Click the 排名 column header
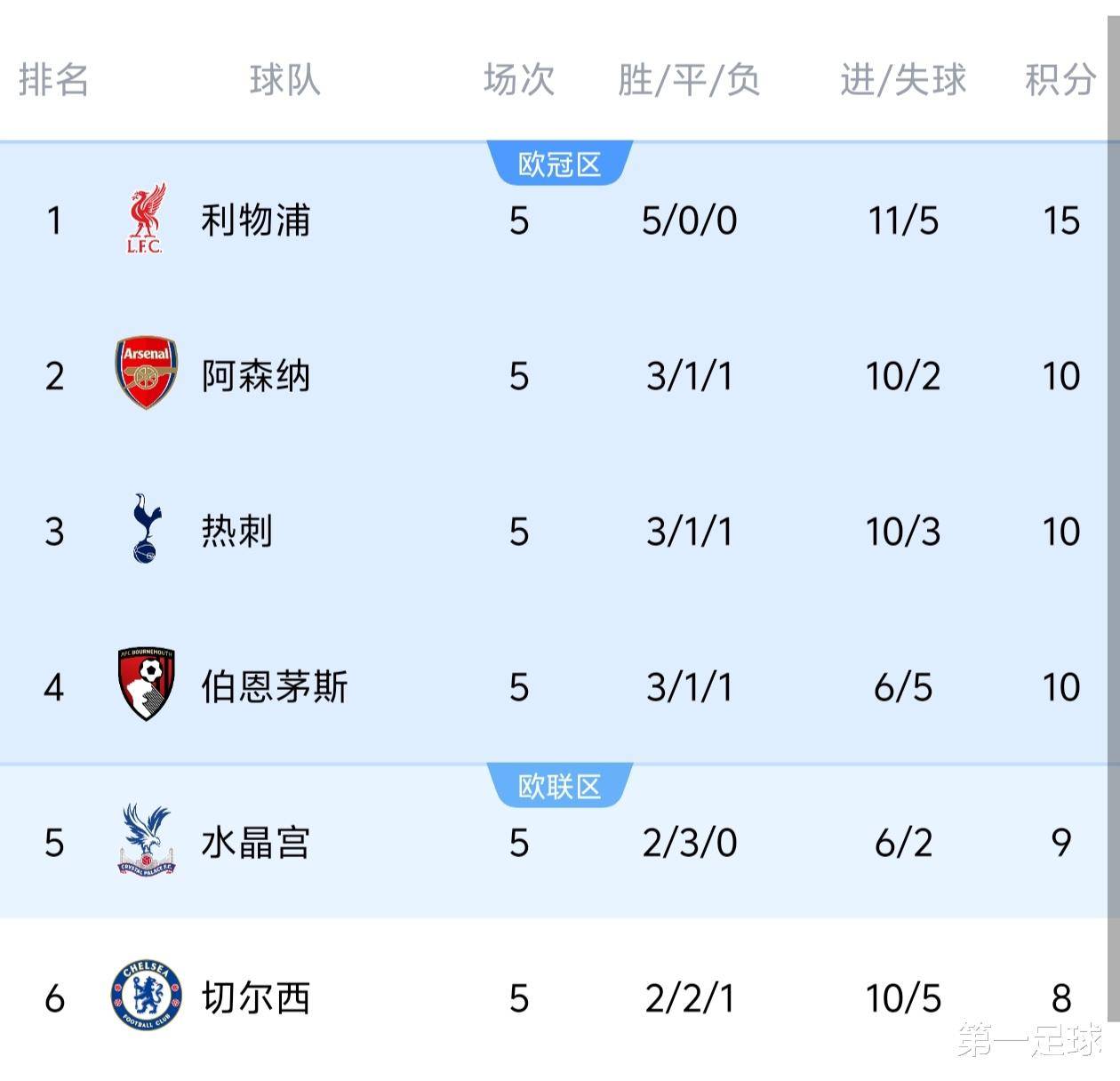The height and width of the screenshot is (1081, 1120). 53,80
